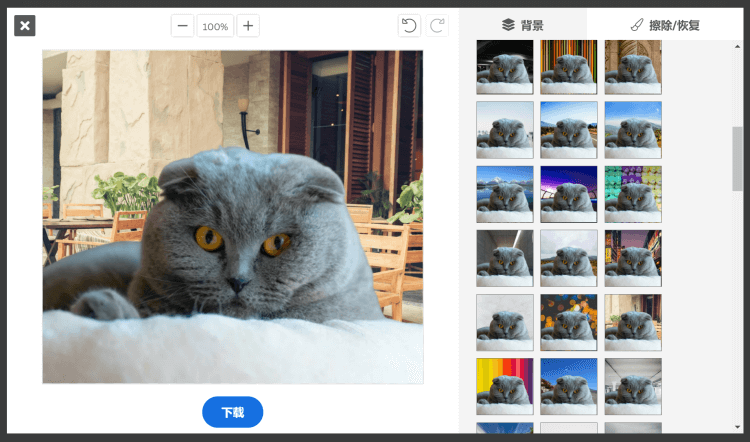Viewport: 750px width, 442px height.
Task: Switch to the 背景 tab
Action: (x=523, y=25)
